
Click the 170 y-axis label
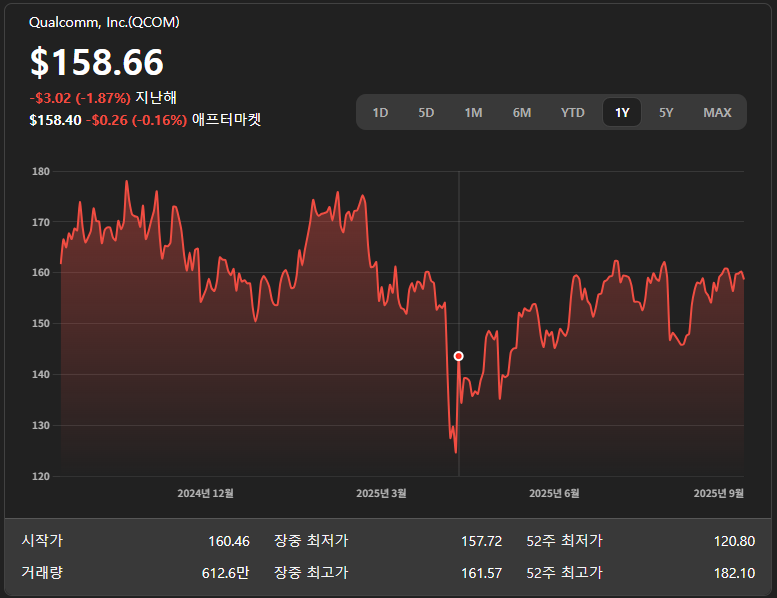(x=41, y=222)
